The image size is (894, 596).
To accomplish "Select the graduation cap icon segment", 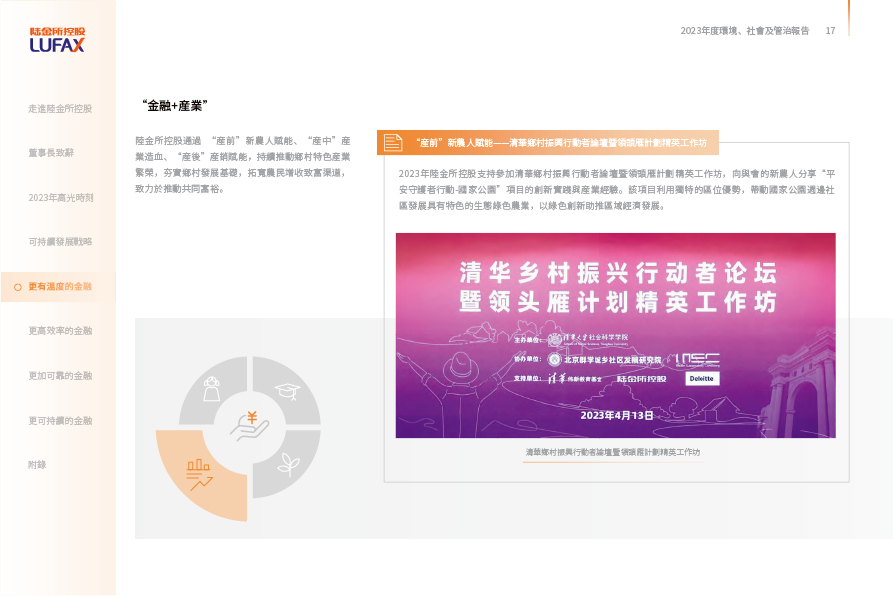I will click(x=286, y=389).
